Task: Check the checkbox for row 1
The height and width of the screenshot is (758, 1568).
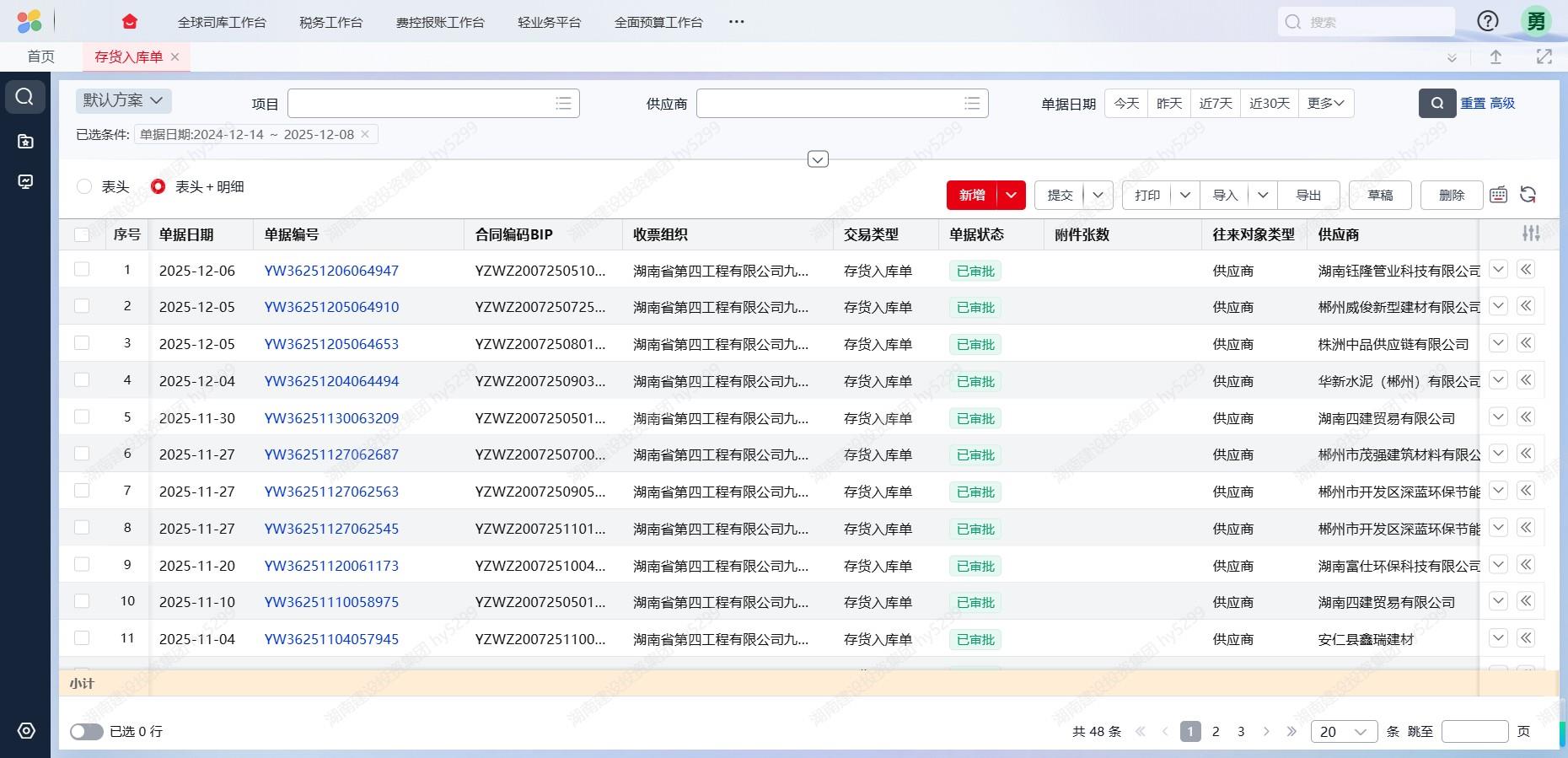Action: point(82,270)
